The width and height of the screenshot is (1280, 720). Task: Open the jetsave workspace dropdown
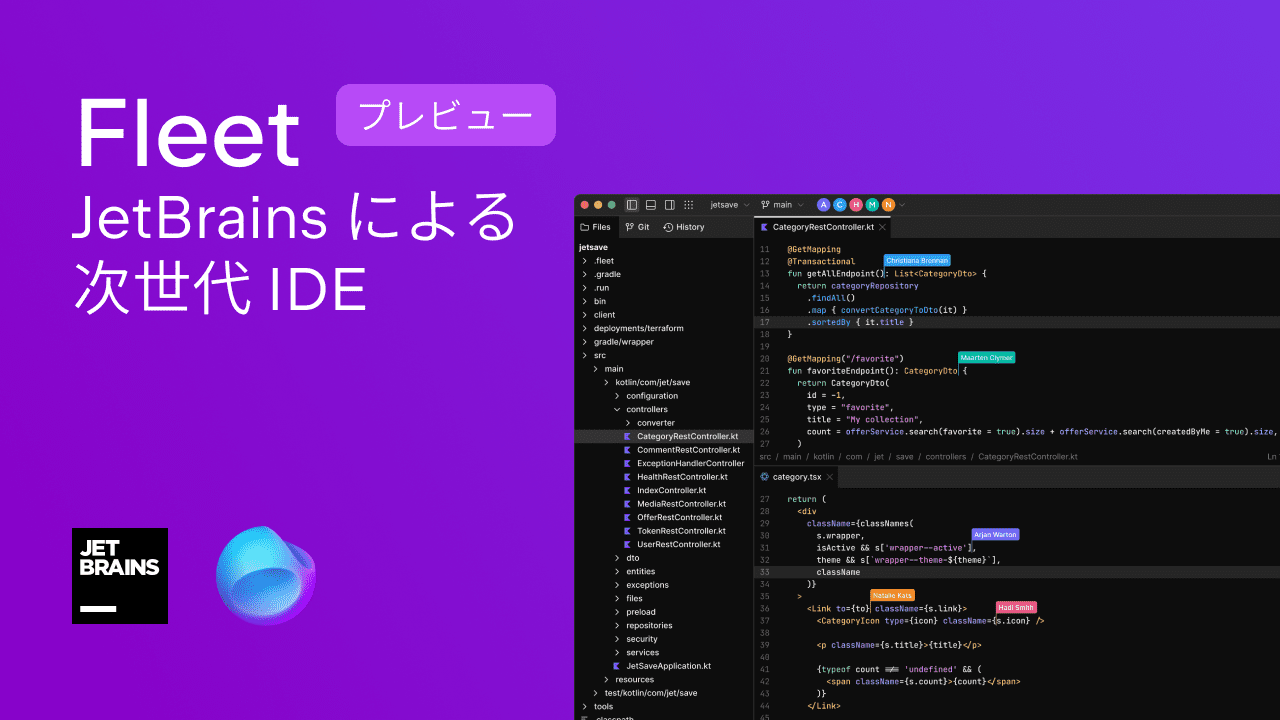pyautogui.click(x=730, y=205)
